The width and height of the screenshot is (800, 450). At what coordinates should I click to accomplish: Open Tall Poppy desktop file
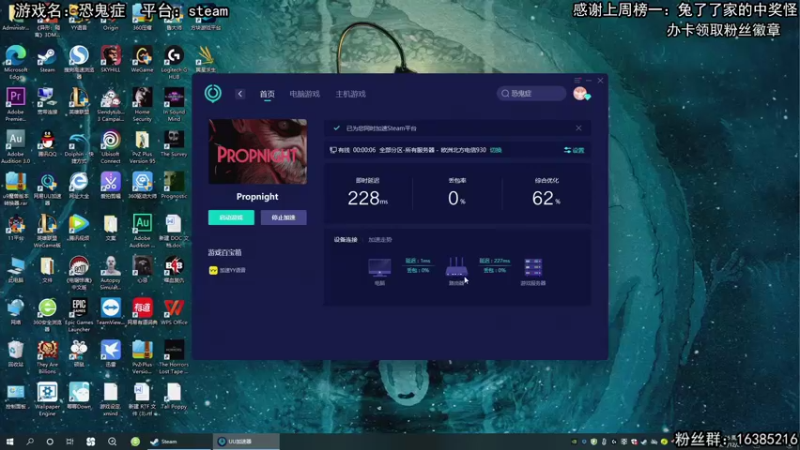[174, 396]
